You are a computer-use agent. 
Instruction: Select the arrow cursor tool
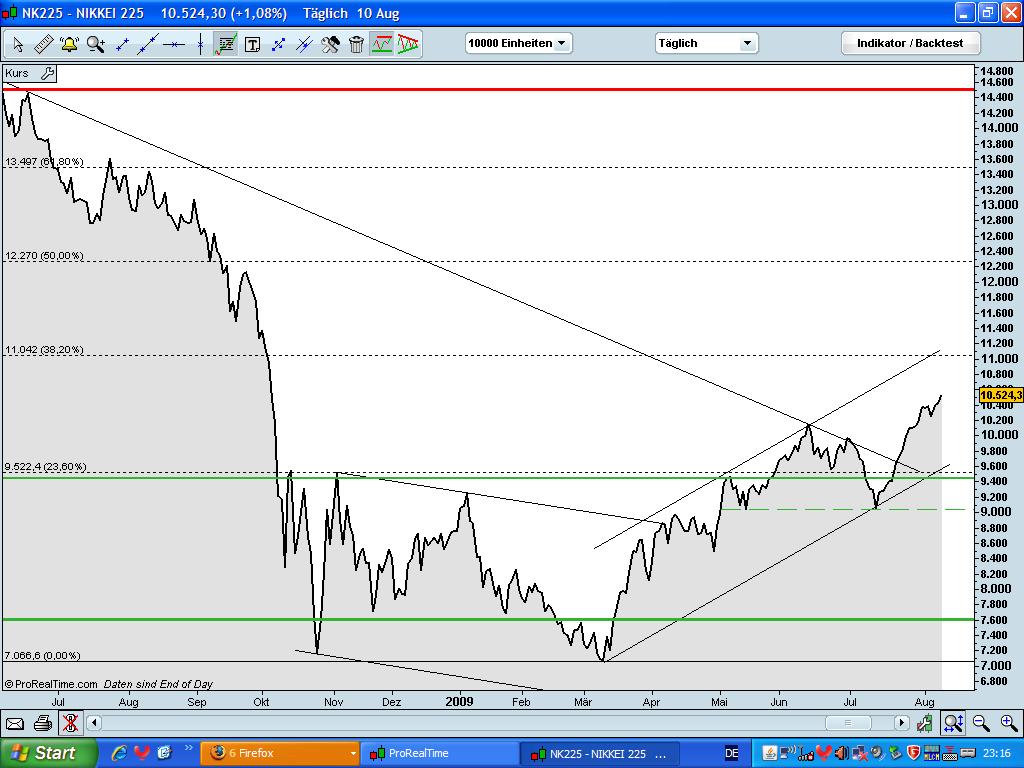point(18,44)
